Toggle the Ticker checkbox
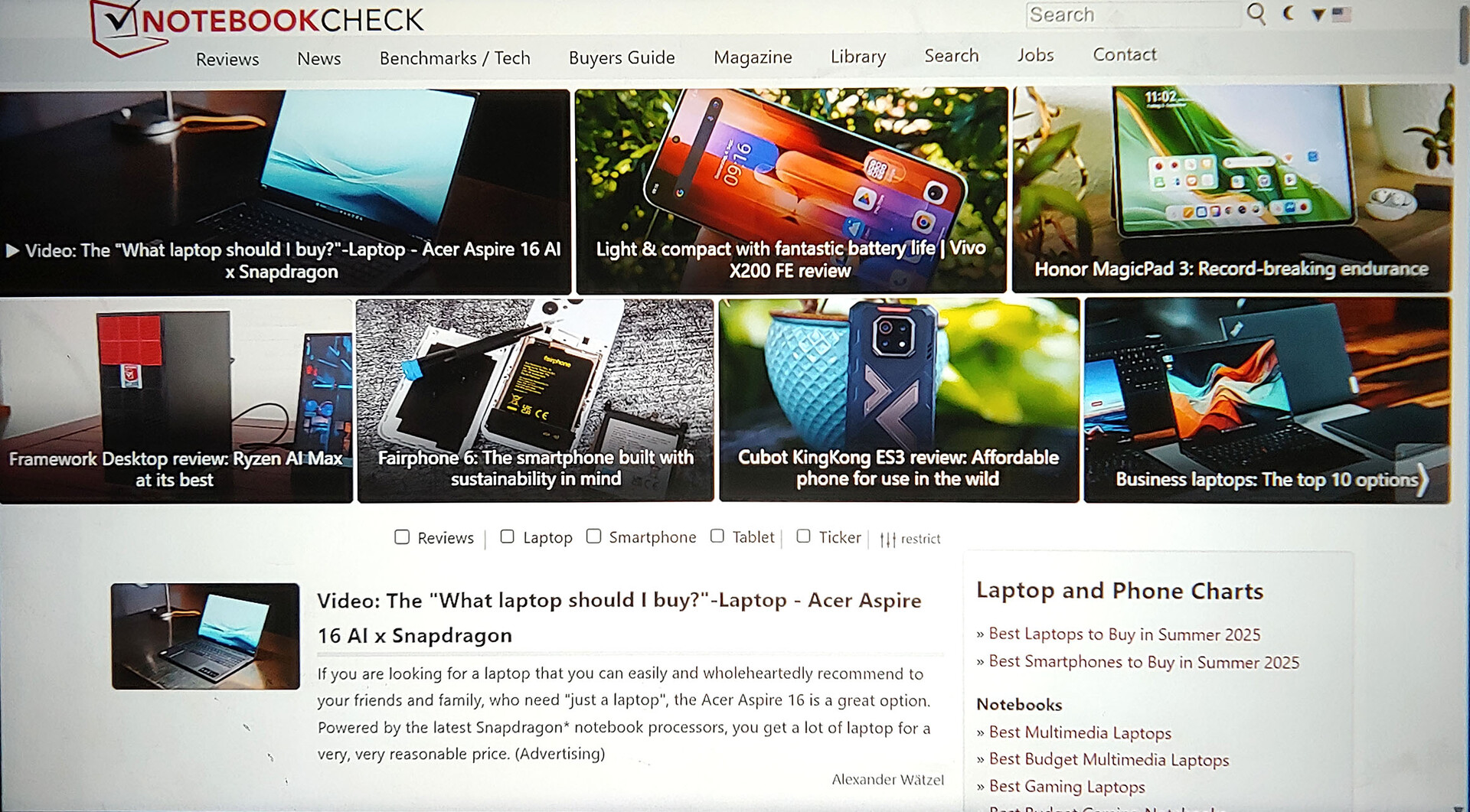Image resolution: width=1470 pixels, height=812 pixels. (x=803, y=536)
